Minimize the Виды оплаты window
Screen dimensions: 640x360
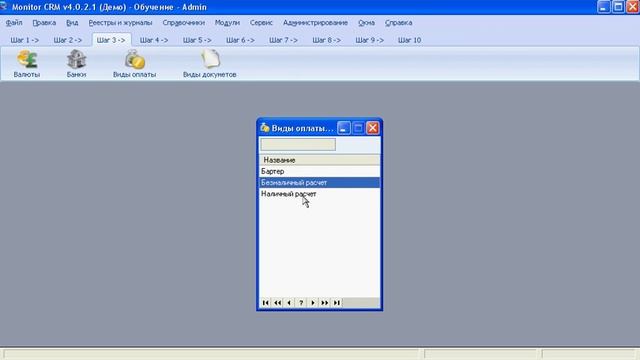point(344,128)
